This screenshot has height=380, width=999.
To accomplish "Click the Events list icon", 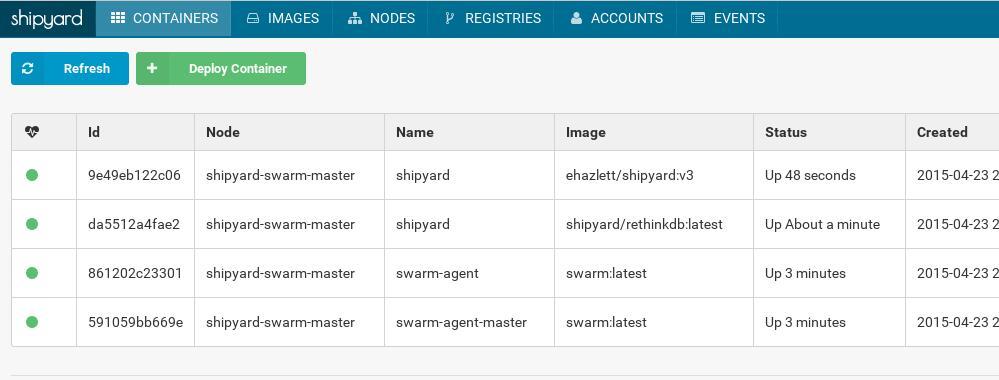I will pos(698,18).
